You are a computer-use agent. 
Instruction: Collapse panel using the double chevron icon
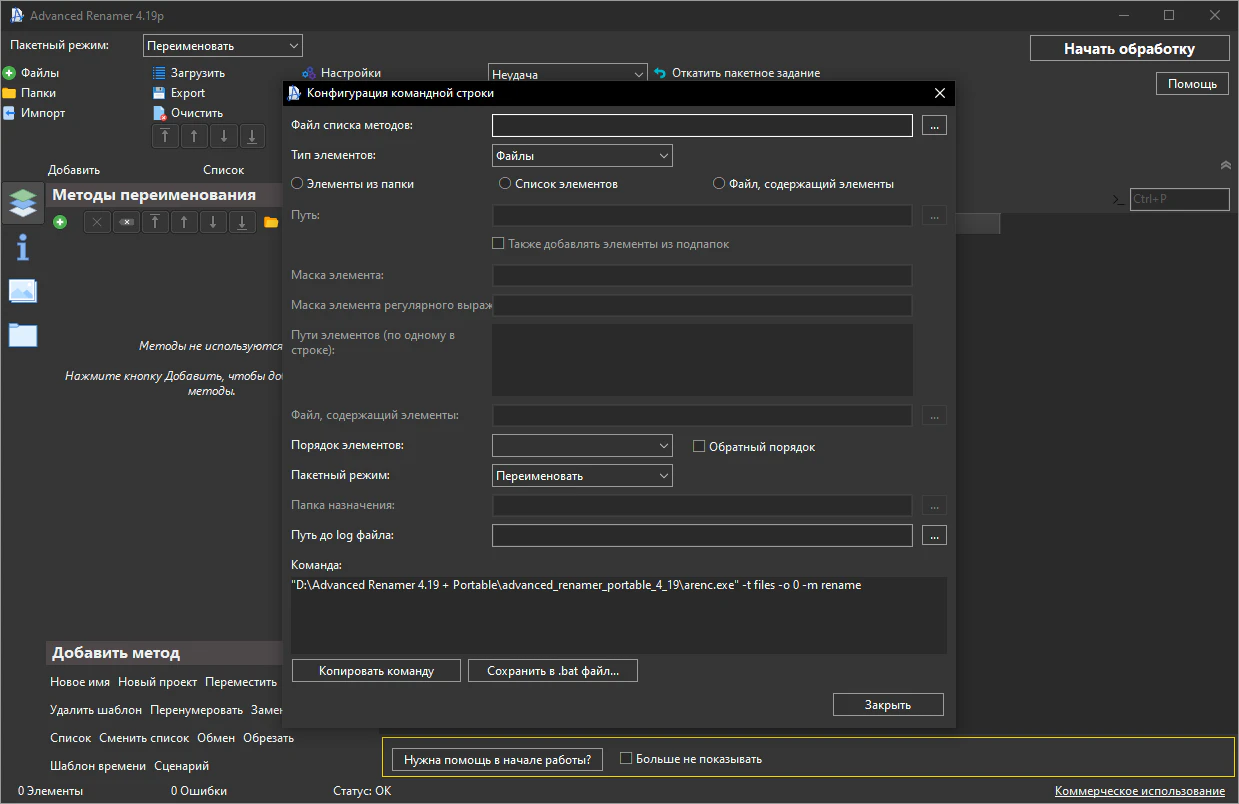coord(1226,165)
